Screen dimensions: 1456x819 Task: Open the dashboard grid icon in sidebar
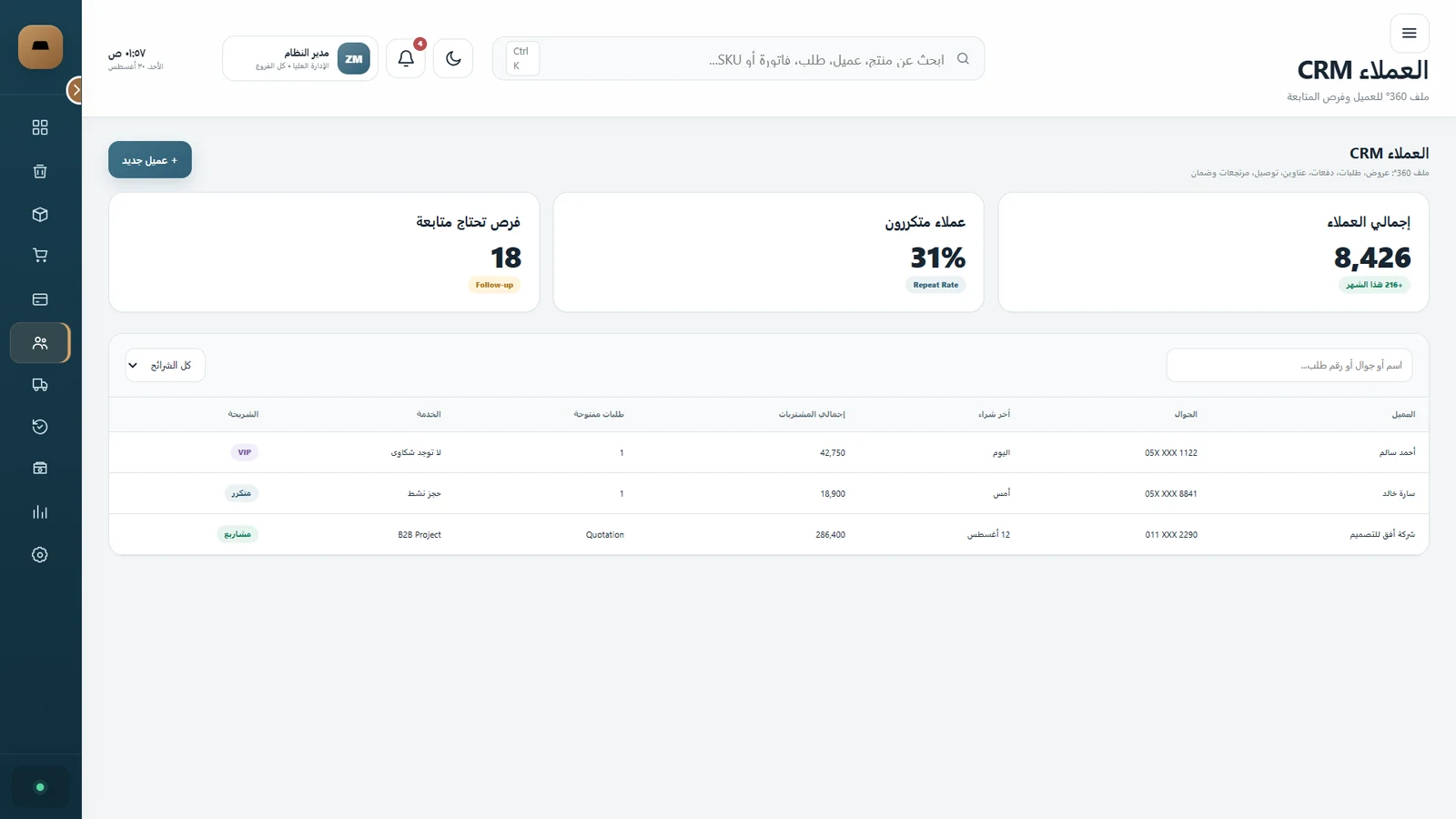(x=40, y=127)
